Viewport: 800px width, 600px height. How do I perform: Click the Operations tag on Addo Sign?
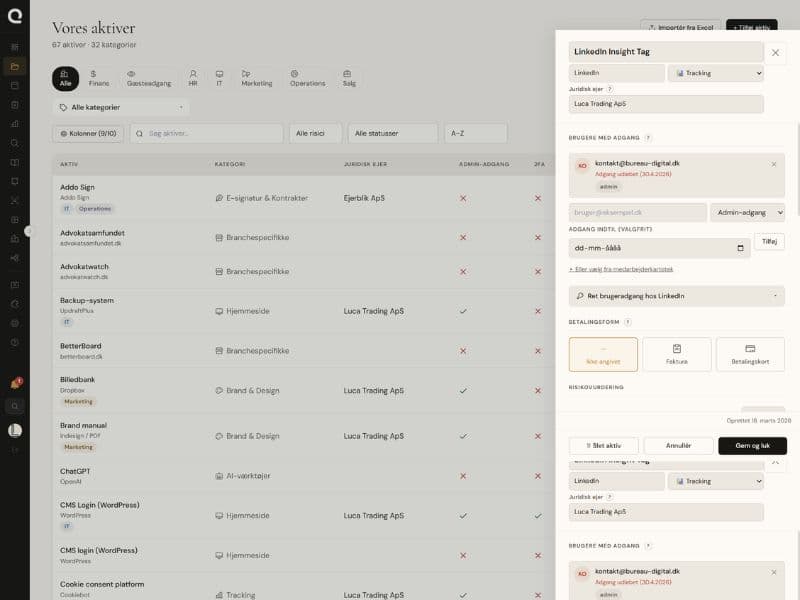(94, 209)
